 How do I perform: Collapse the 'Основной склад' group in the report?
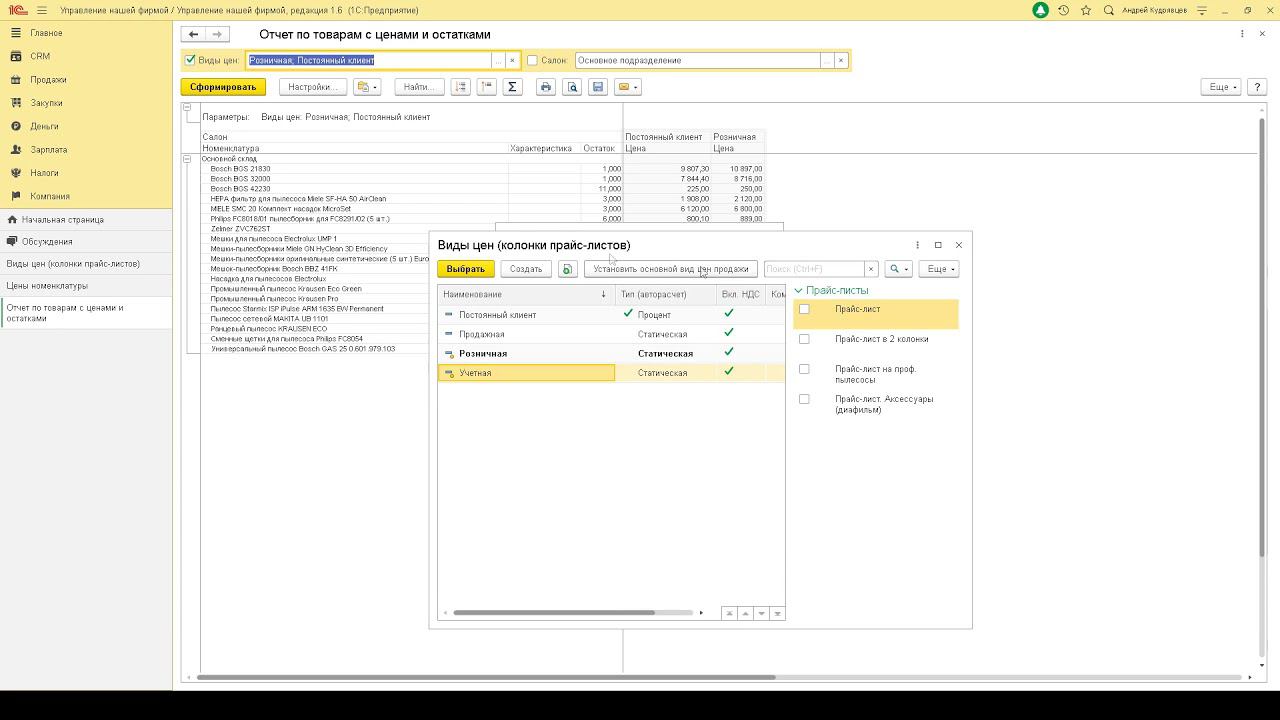click(x=186, y=158)
